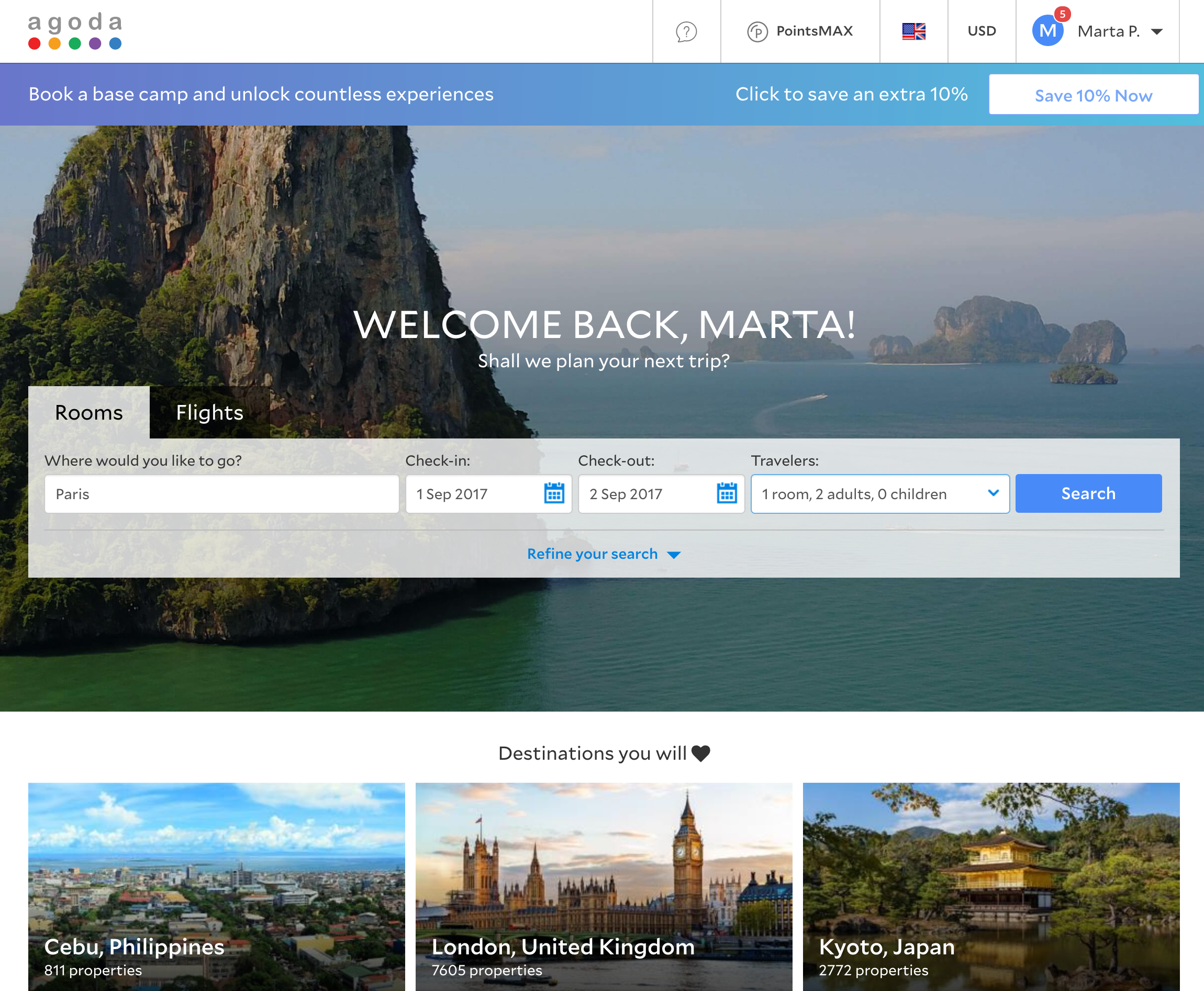The height and width of the screenshot is (991, 1204).
Task: Click the Marta P. username text
Action: pyautogui.click(x=1108, y=31)
